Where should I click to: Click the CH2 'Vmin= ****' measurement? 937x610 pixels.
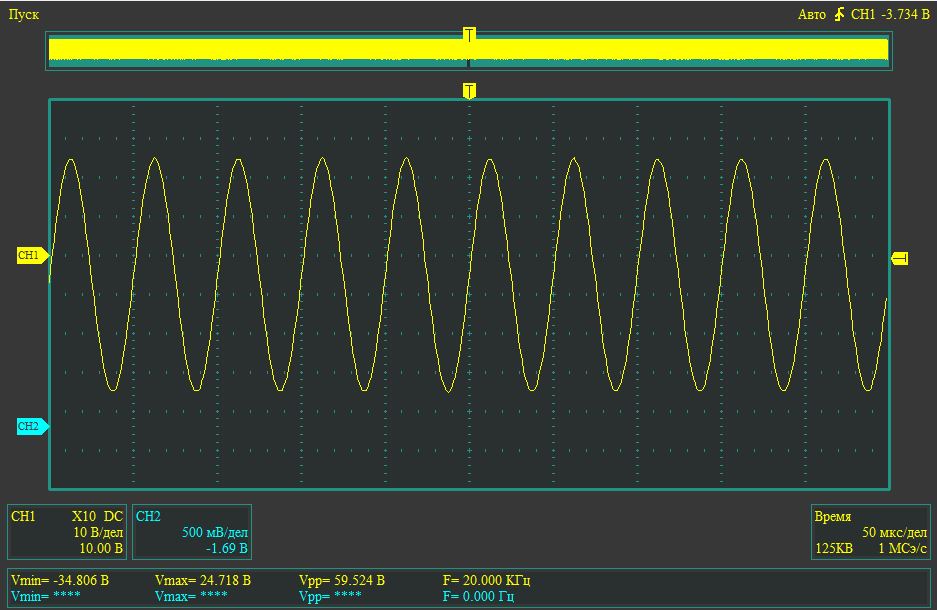pyautogui.click(x=45, y=596)
